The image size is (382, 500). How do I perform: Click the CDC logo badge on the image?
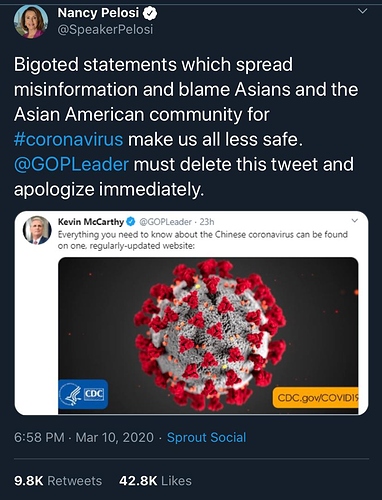83,394
